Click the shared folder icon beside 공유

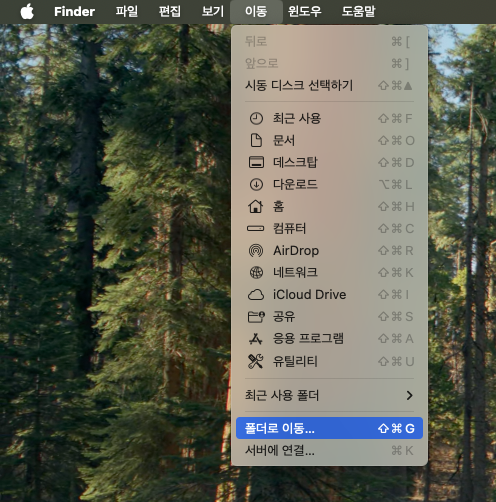point(256,317)
